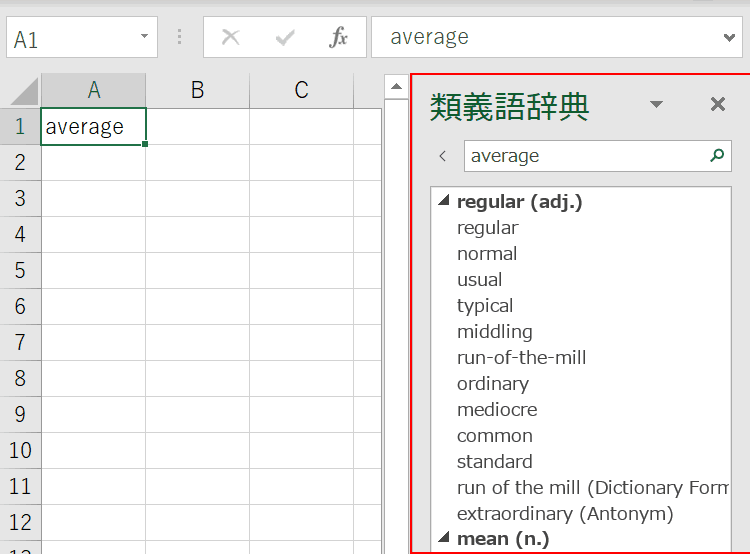Viewport: 750px width, 554px height.
Task: Click synonym 'standard'
Action: click(495, 462)
